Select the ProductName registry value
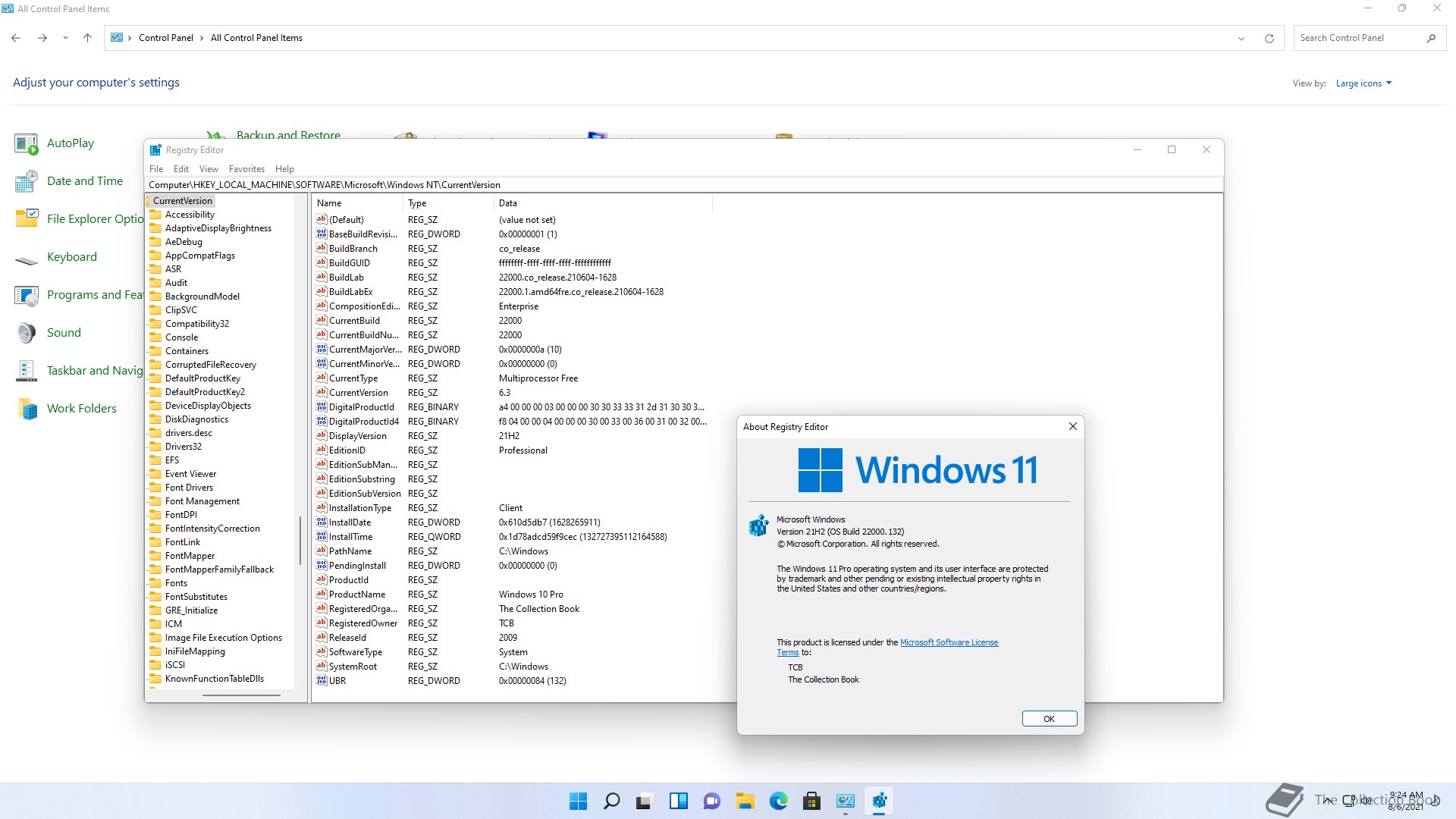Viewport: 1456px width, 819px height. [357, 595]
